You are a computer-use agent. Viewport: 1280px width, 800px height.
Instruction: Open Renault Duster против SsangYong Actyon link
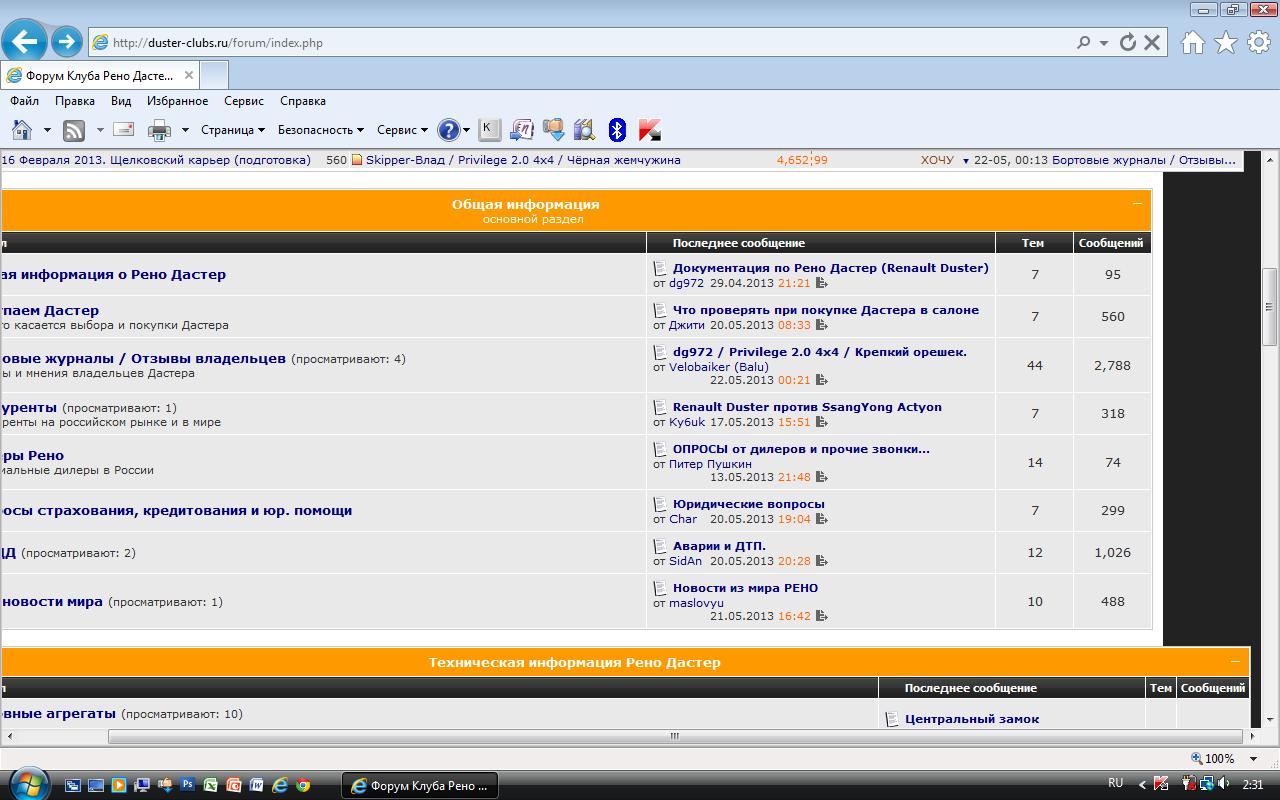(x=807, y=407)
